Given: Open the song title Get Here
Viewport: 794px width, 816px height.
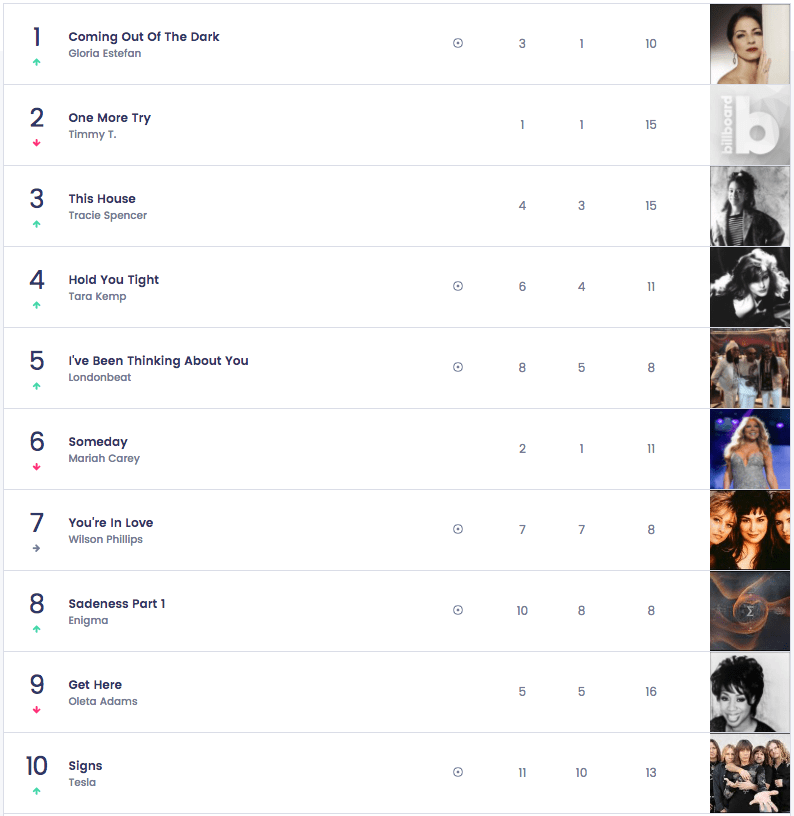Looking at the screenshot, I should click(95, 685).
